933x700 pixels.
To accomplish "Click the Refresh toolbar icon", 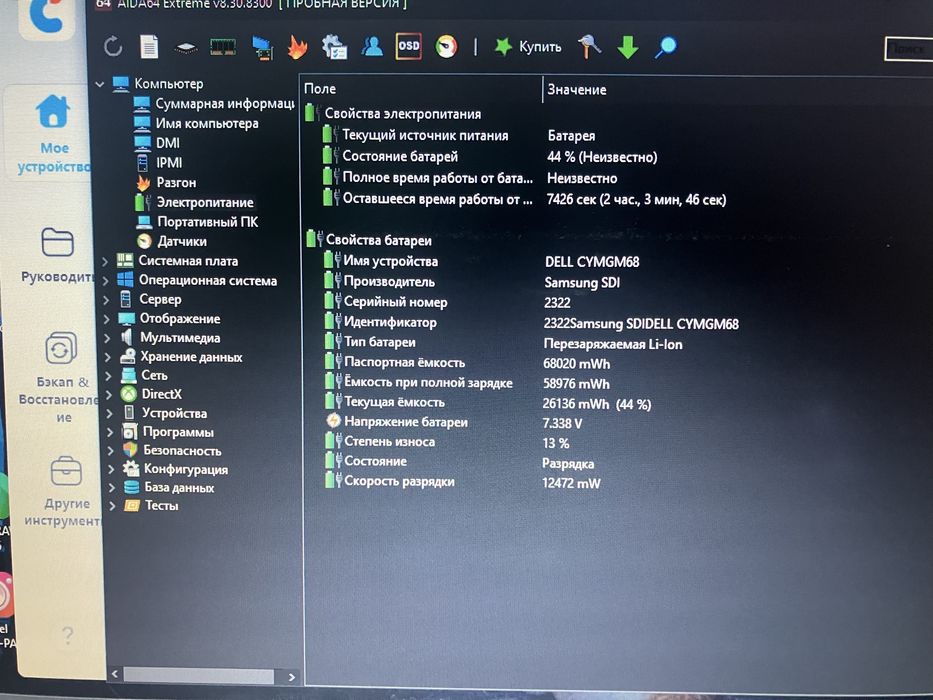I will pyautogui.click(x=112, y=46).
